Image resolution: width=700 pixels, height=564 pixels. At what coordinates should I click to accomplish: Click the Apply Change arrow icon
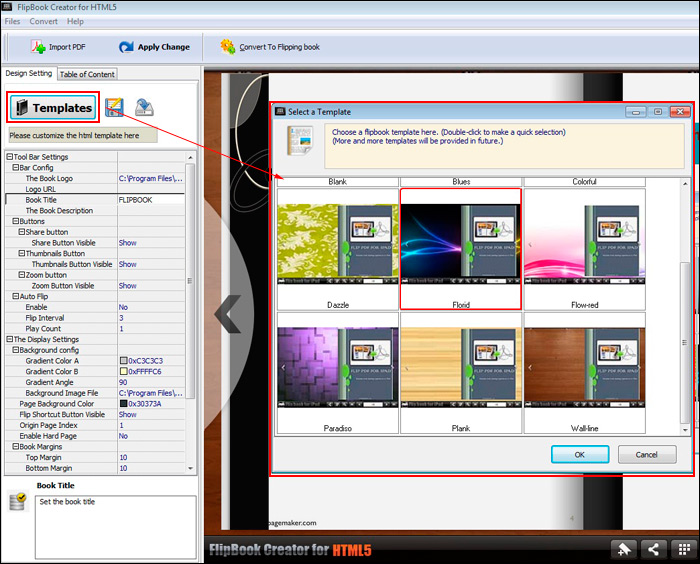click(126, 46)
